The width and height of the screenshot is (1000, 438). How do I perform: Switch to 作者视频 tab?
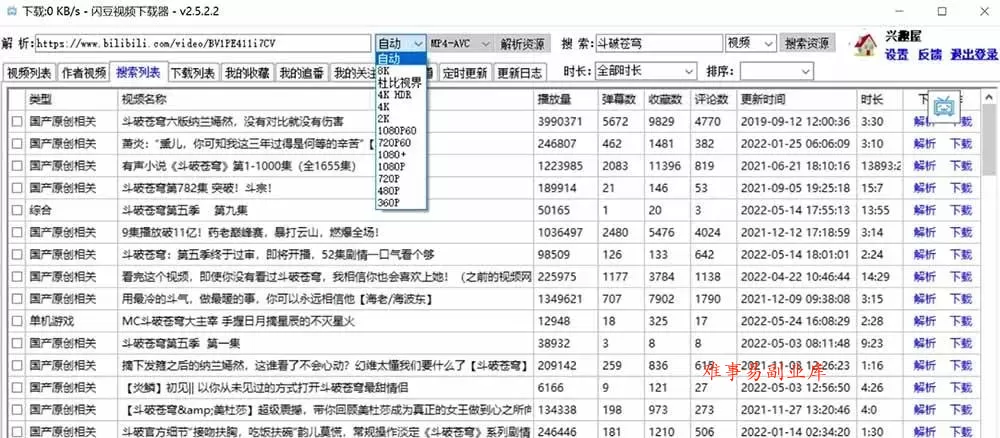tap(84, 73)
